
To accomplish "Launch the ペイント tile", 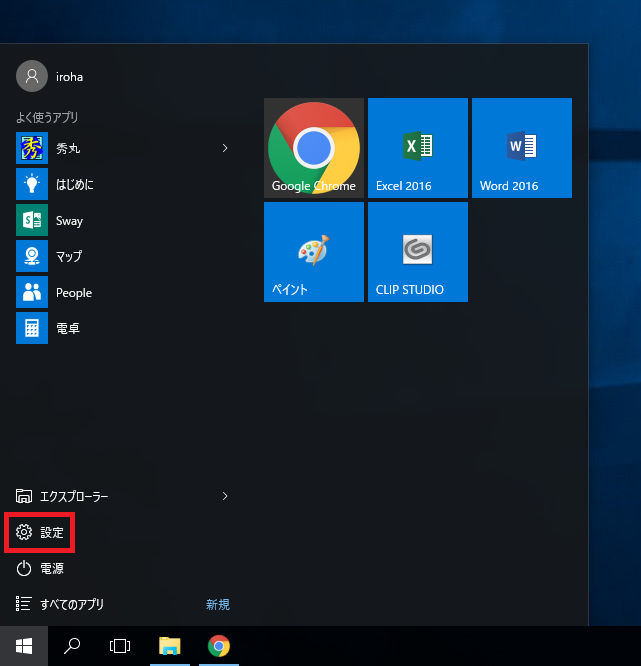I will tap(314, 252).
